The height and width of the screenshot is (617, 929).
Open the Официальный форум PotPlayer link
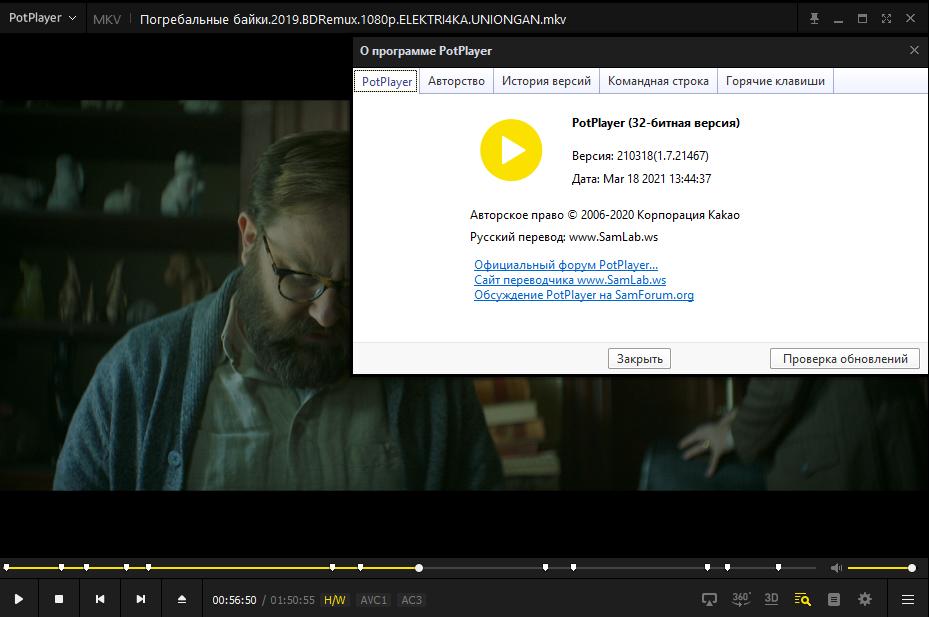(x=566, y=265)
